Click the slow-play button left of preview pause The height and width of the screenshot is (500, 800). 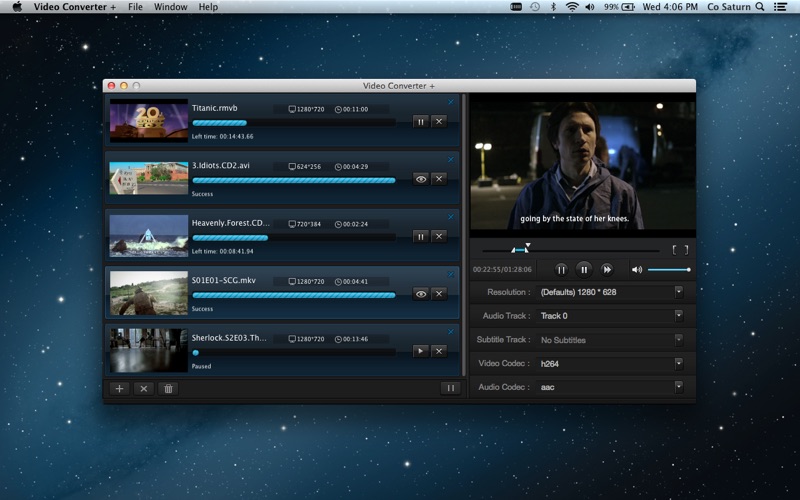[561, 270]
